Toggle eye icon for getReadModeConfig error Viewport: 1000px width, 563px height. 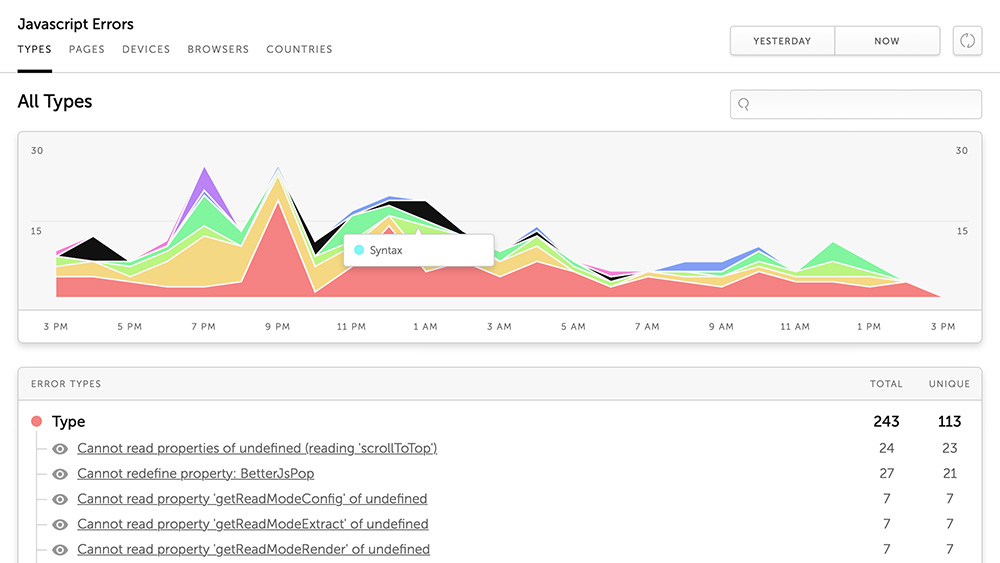point(61,499)
